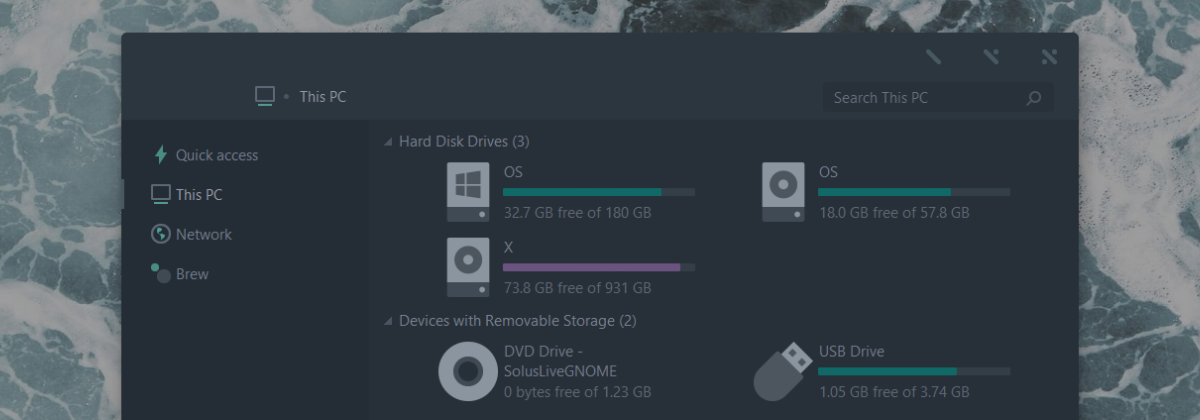Focus the Search This PC field
Screen dimensions: 1200x420
click(x=937, y=98)
